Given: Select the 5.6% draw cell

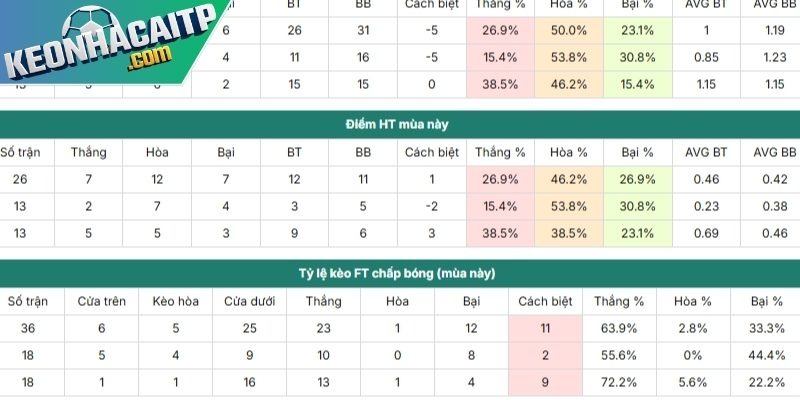Looking at the screenshot, I should (692, 380).
